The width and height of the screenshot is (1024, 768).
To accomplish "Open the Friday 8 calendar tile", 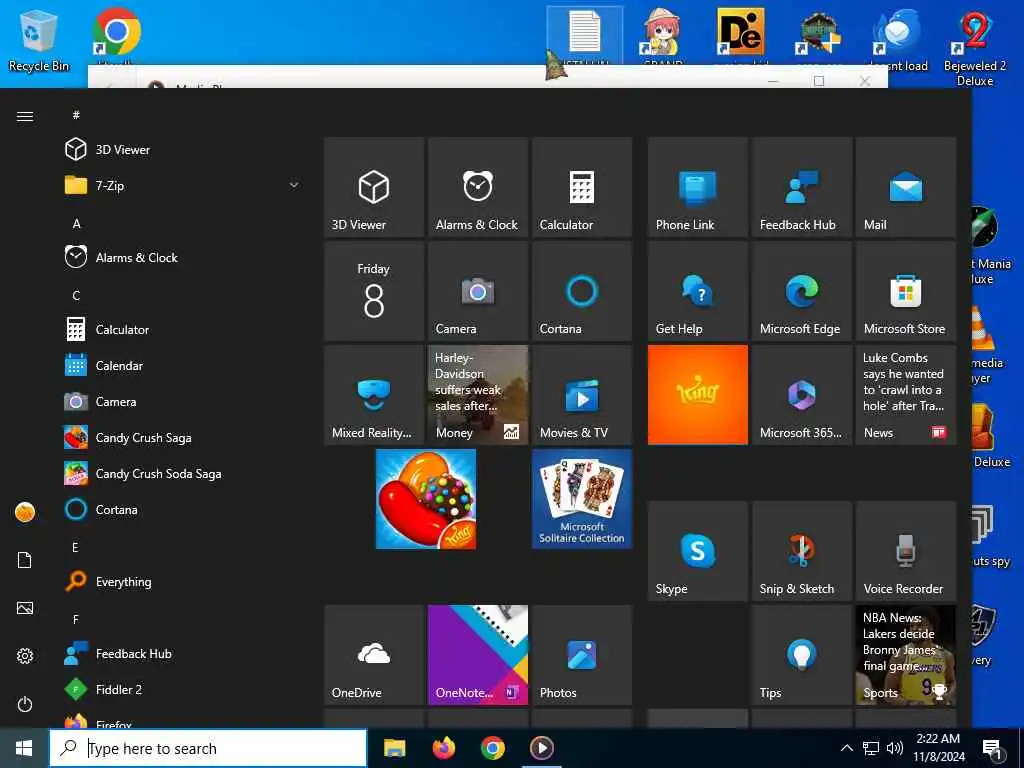I will pyautogui.click(x=374, y=291).
